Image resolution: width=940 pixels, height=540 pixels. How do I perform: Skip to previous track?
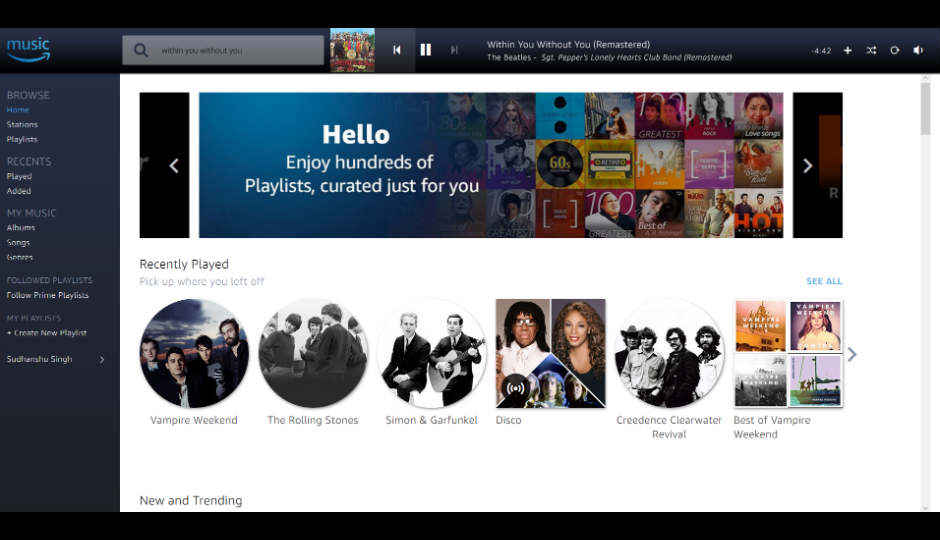(396, 50)
